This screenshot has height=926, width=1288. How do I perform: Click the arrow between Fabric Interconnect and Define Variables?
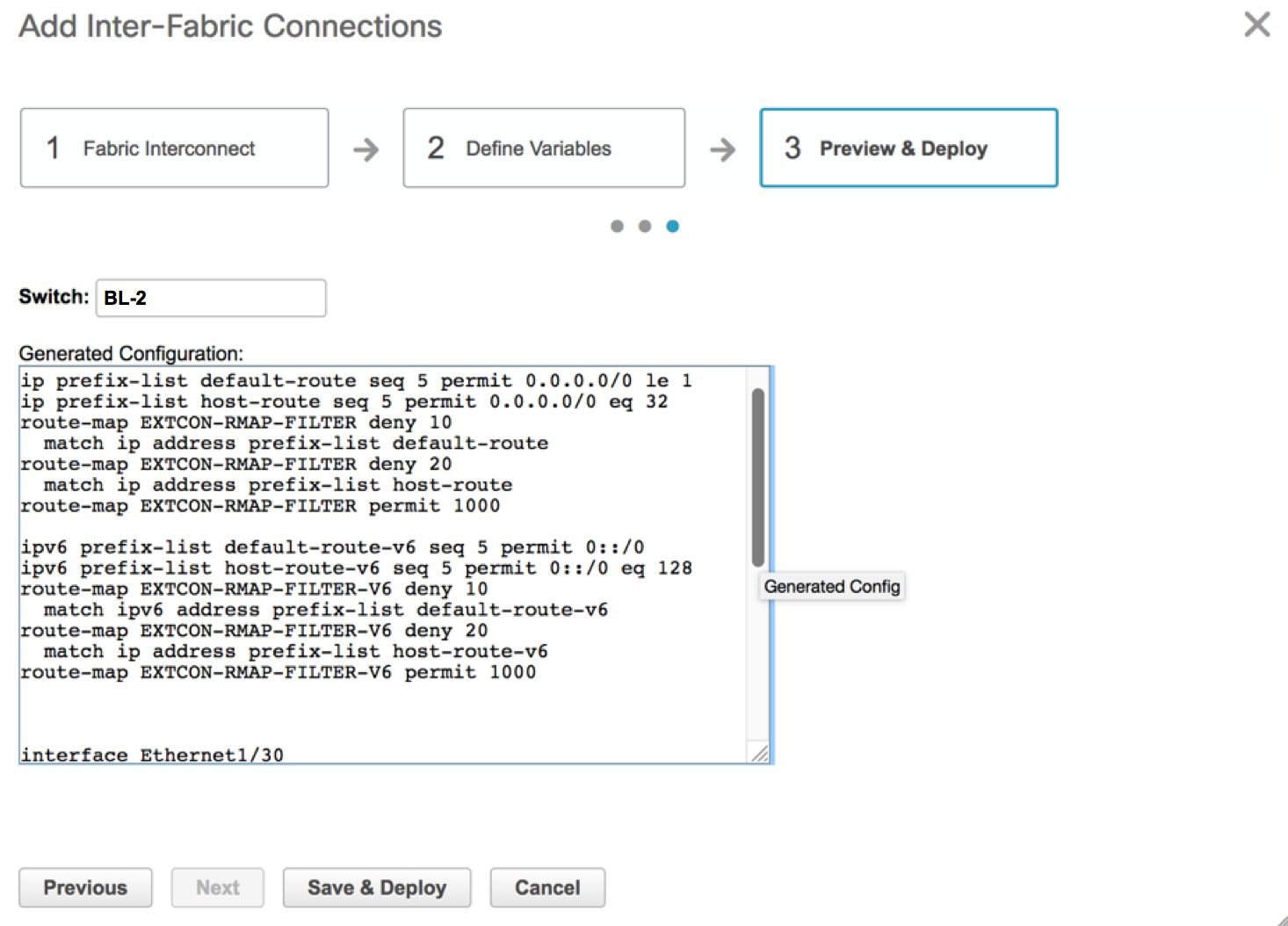(364, 149)
